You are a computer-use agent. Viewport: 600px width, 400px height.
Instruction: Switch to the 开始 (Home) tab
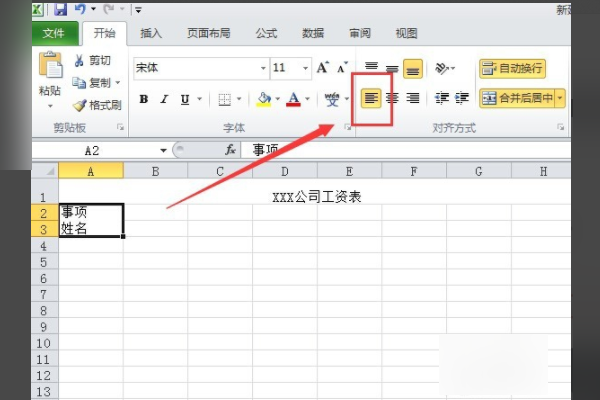(x=104, y=33)
